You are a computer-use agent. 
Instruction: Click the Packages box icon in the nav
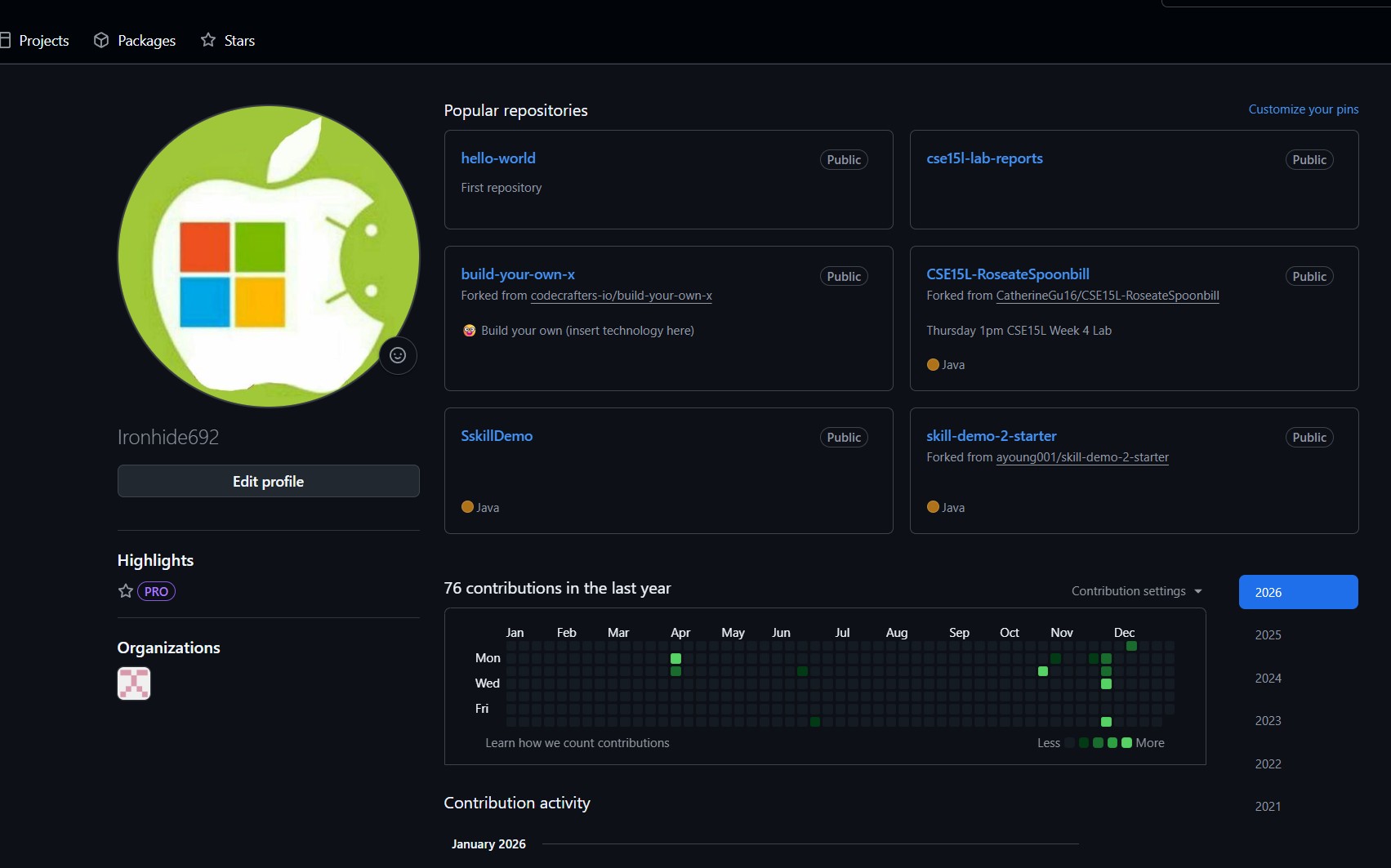tap(100, 40)
